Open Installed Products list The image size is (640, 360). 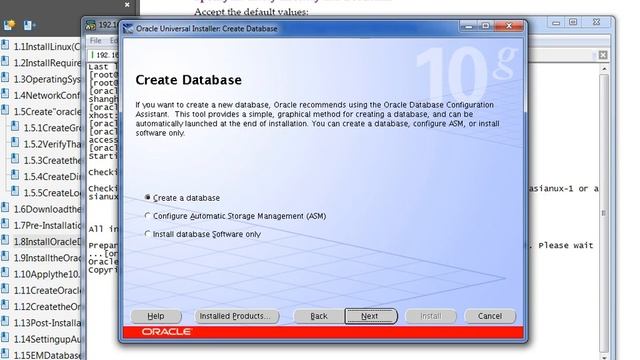(237, 316)
